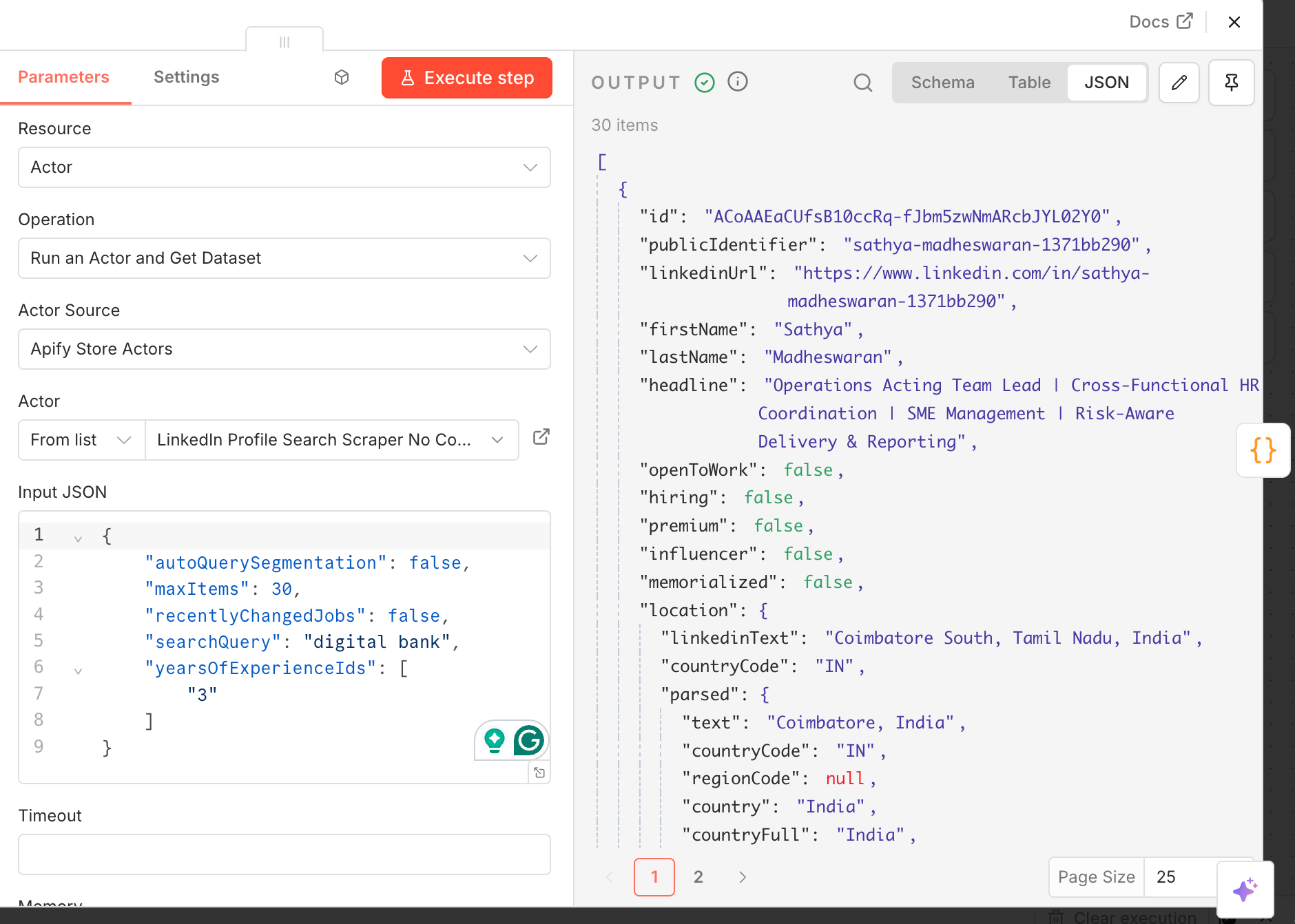1295x924 pixels.
Task: Click the Execute step button
Action: 466,78
